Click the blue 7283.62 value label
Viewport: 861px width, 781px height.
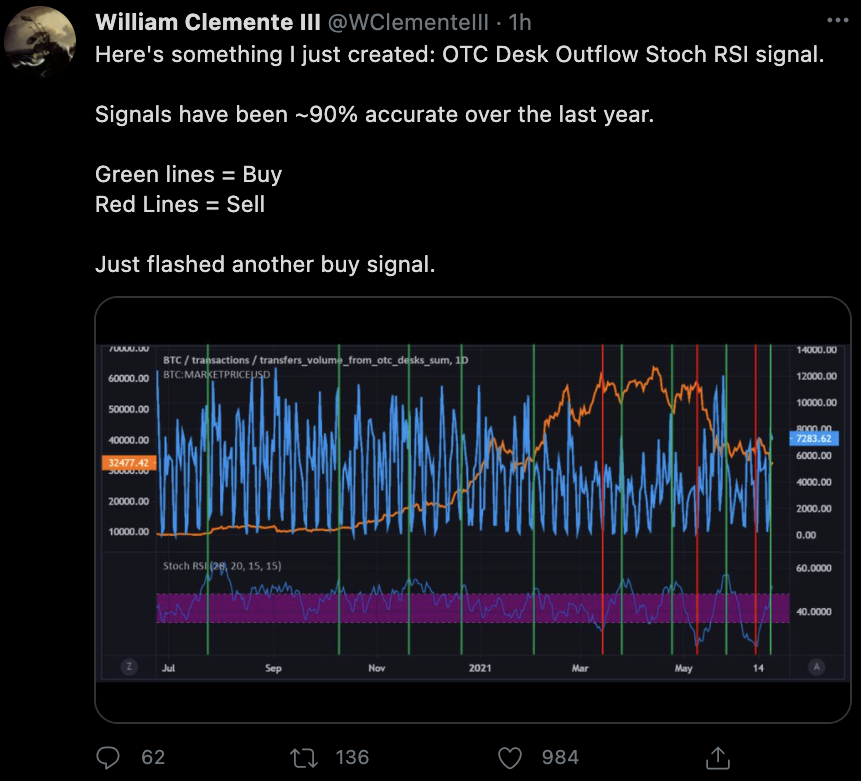813,439
